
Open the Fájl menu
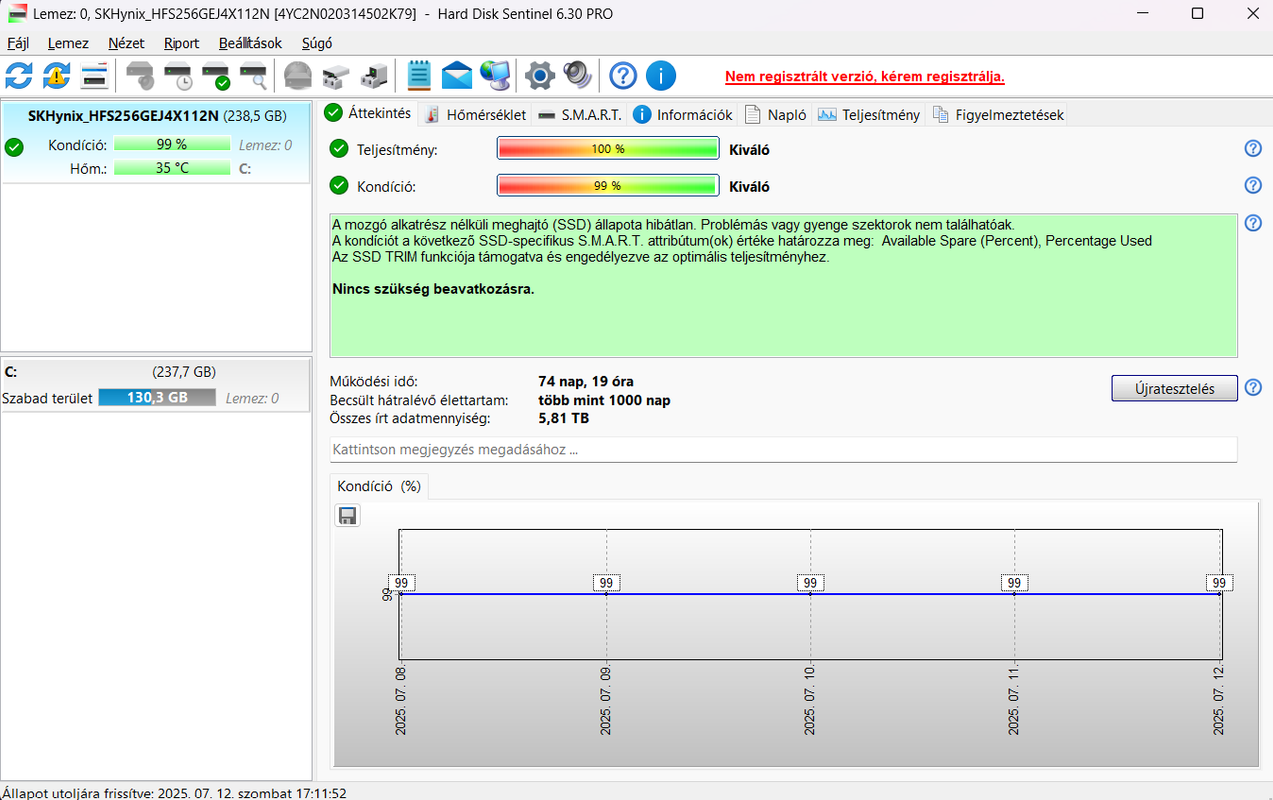19,43
